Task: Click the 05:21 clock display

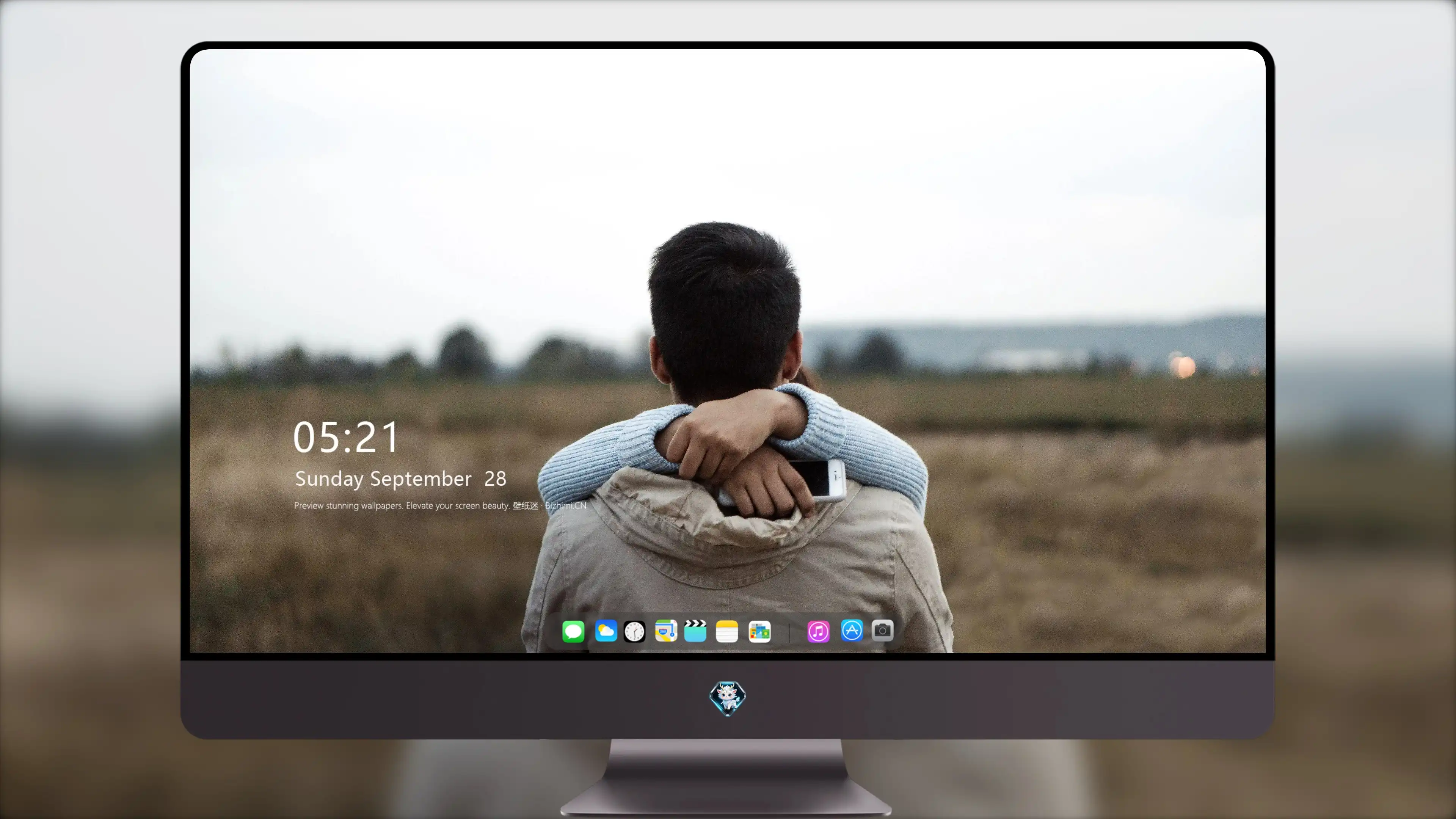Action: (346, 438)
